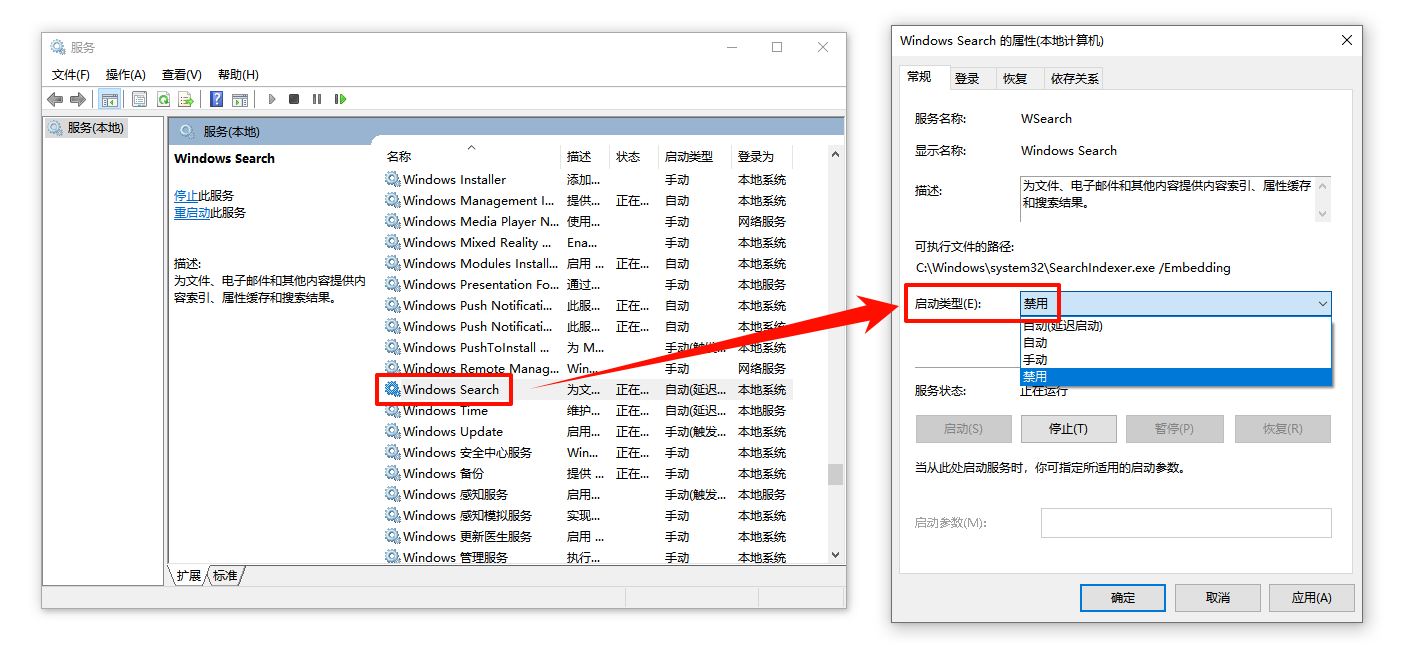Image resolution: width=1403 pixels, height=660 pixels.
Task: Select Windows 更新医生服务 row name
Action: coord(468,537)
